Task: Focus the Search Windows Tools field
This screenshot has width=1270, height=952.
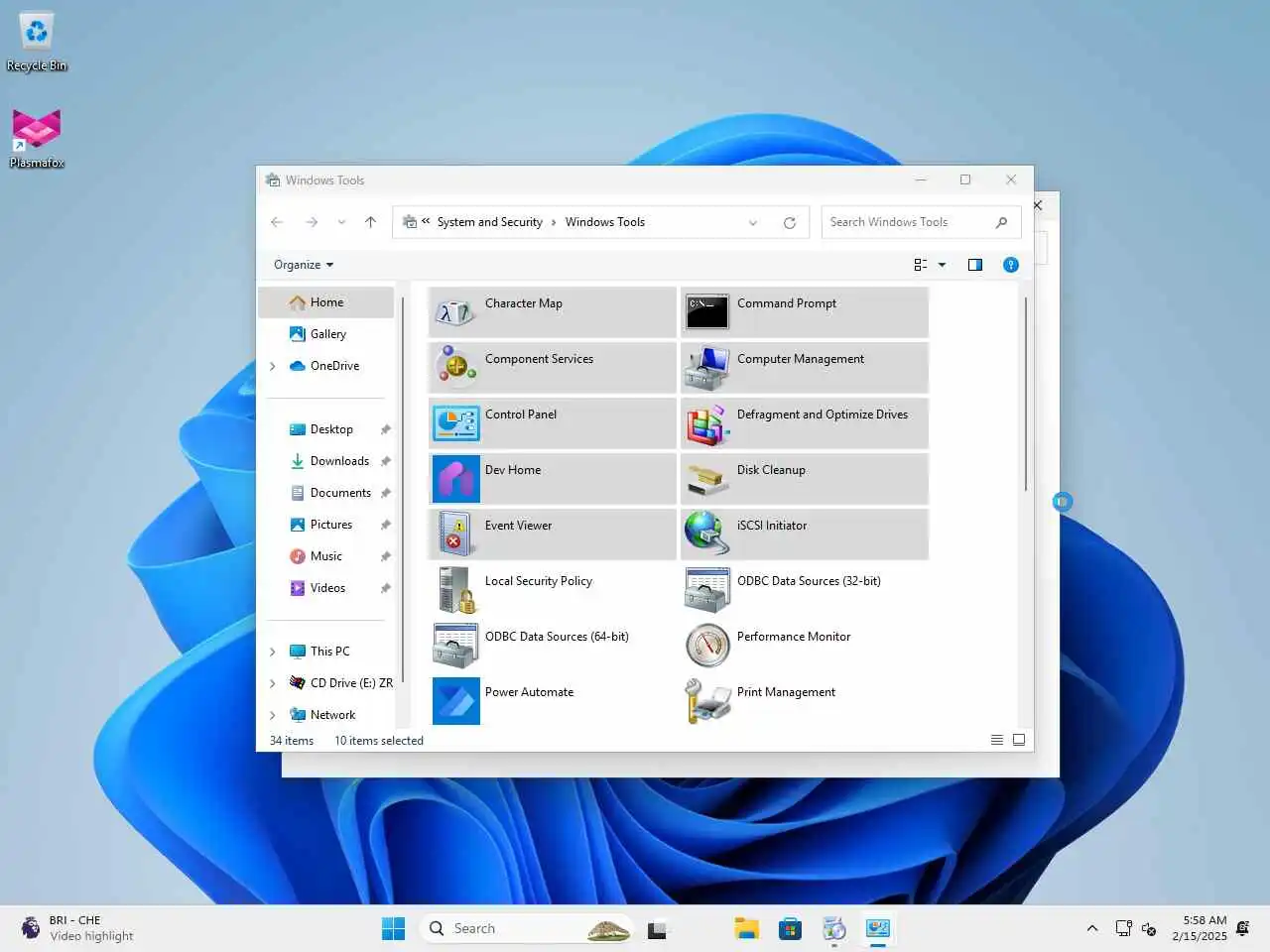Action: click(921, 222)
